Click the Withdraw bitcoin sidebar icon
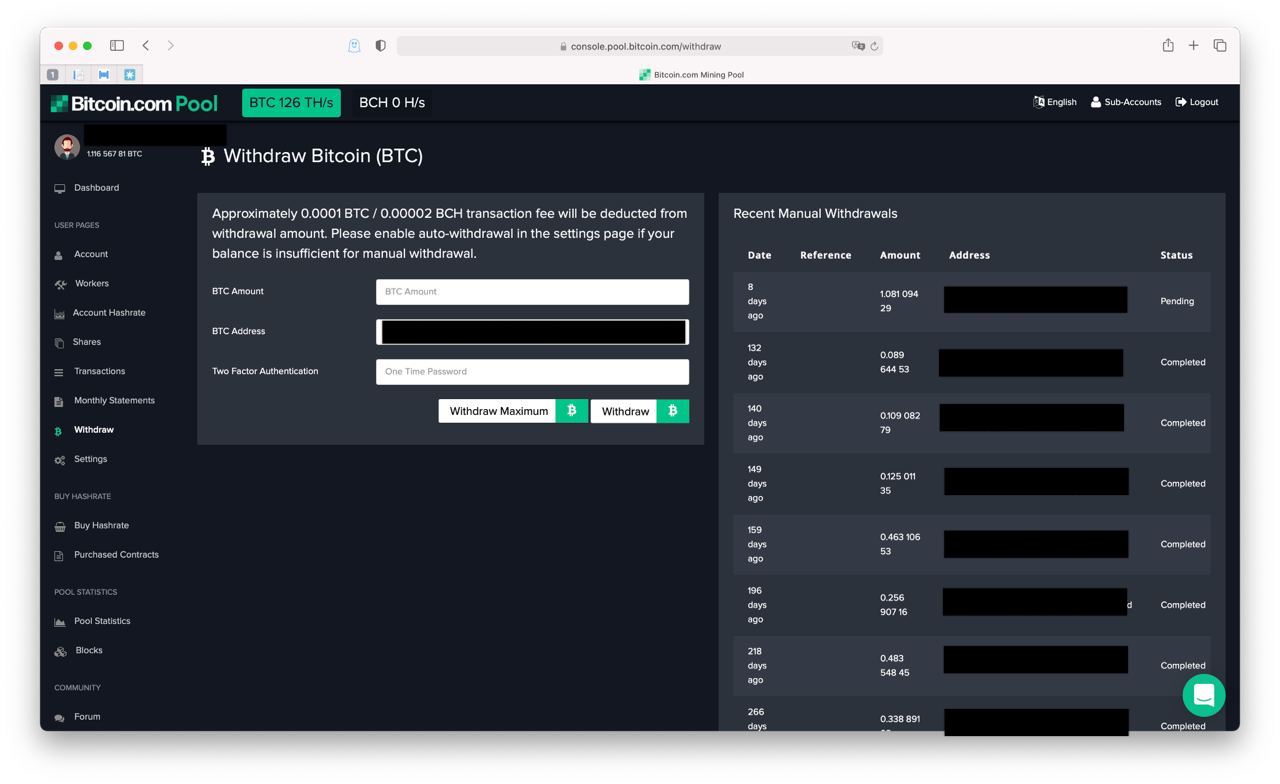The height and width of the screenshot is (784, 1280). click(58, 431)
